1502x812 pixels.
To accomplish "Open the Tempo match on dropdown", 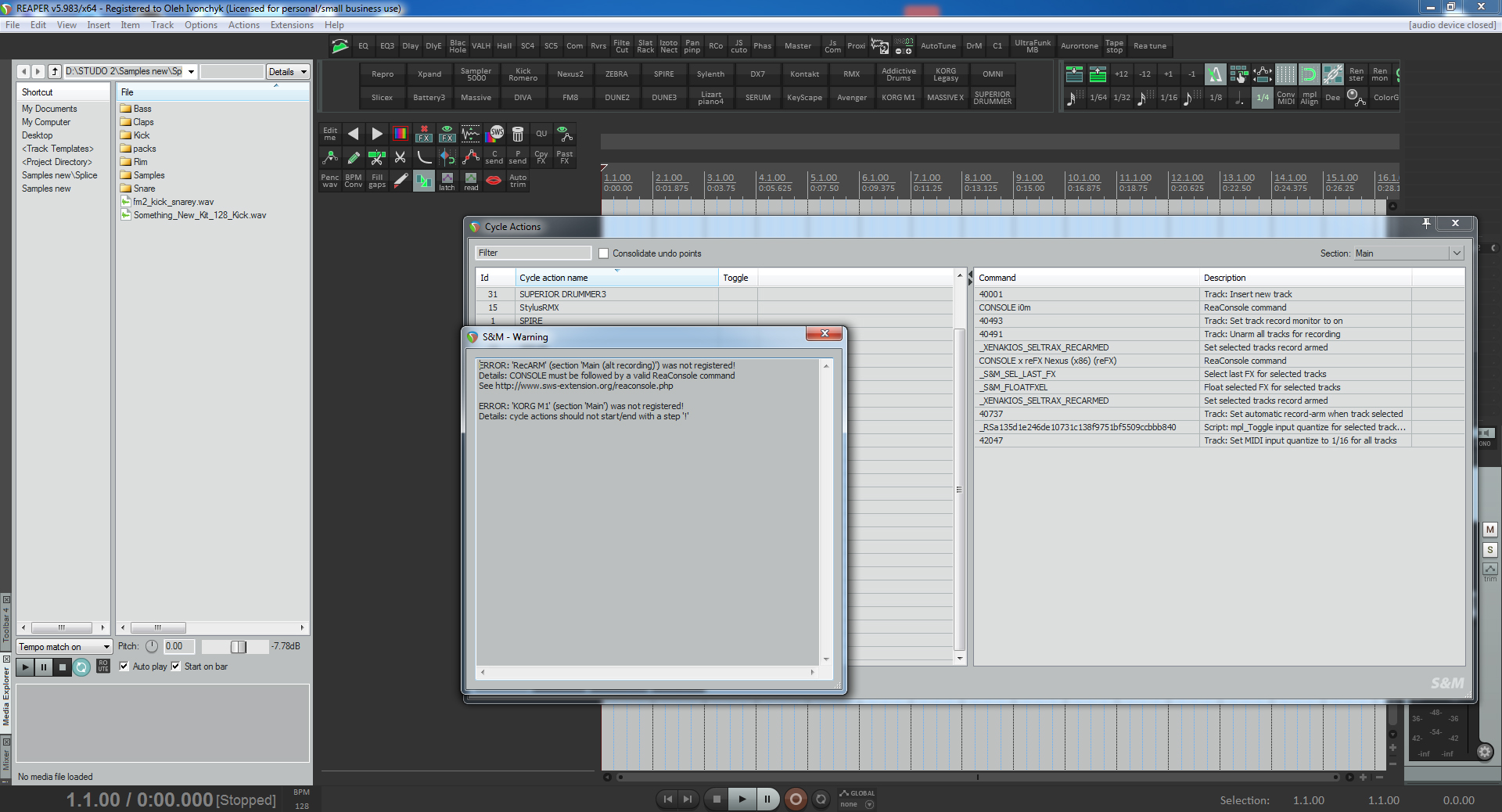I will point(64,647).
